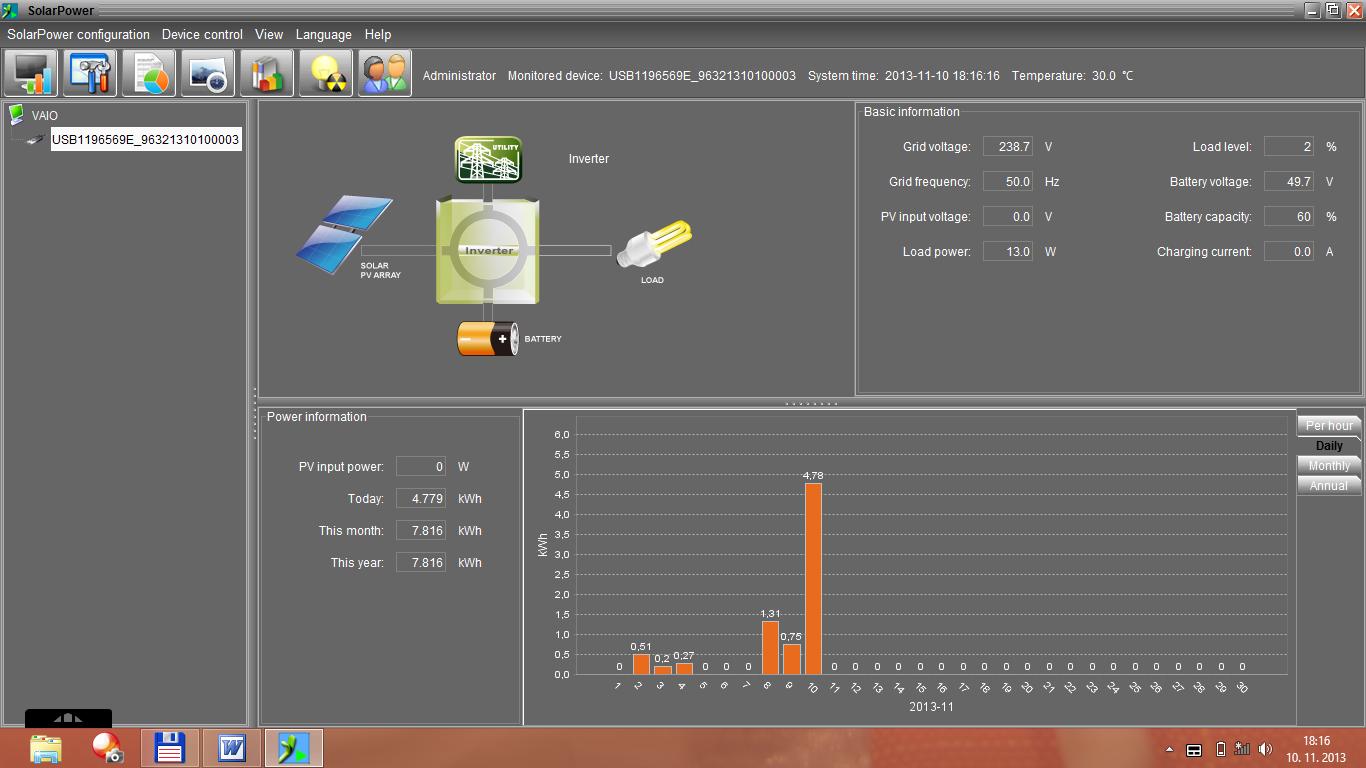Open the two users toolbar icon
Viewport: 1366px width, 768px height.
pyautogui.click(x=384, y=75)
